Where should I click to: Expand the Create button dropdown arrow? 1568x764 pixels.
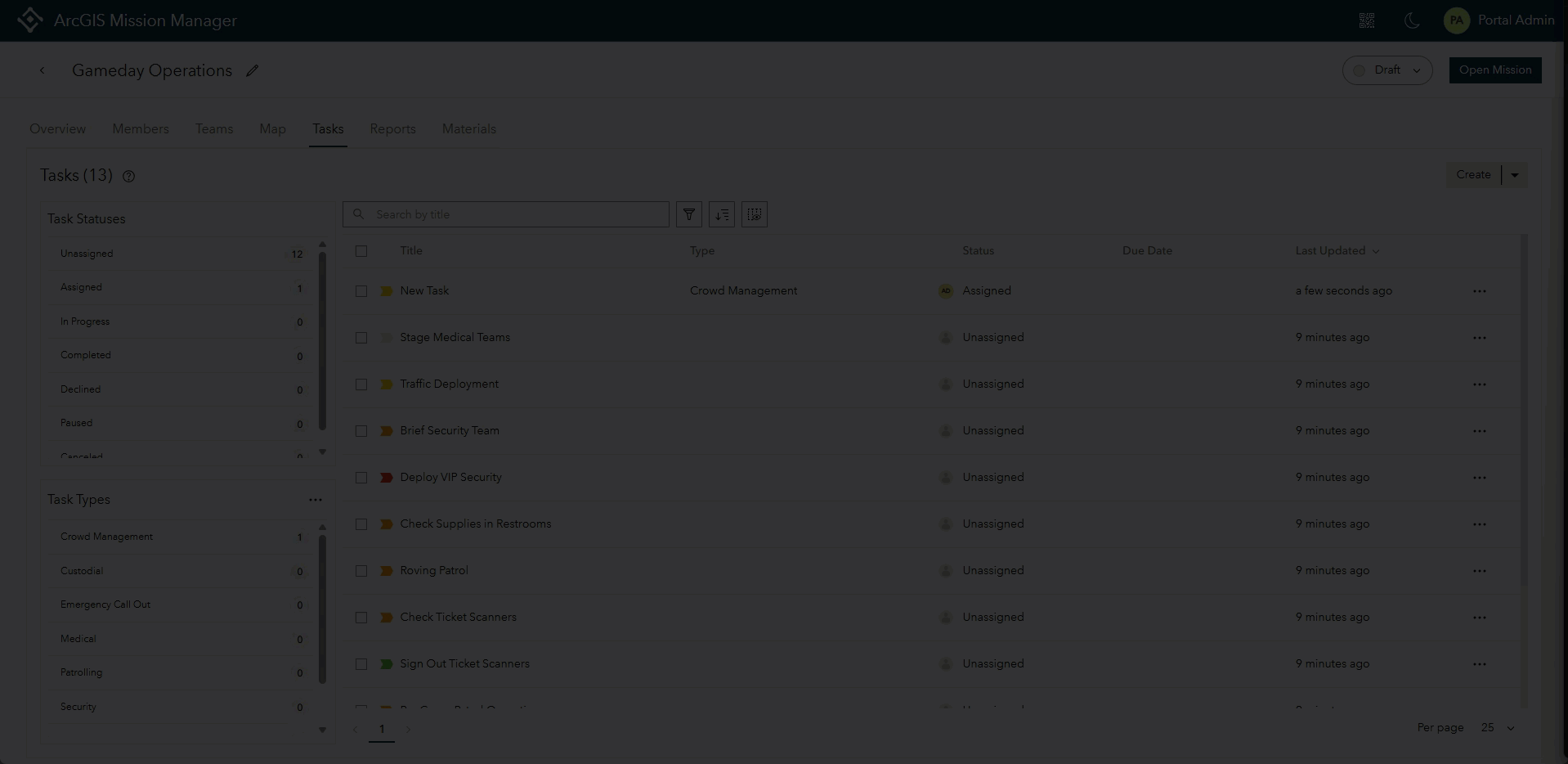(x=1515, y=174)
